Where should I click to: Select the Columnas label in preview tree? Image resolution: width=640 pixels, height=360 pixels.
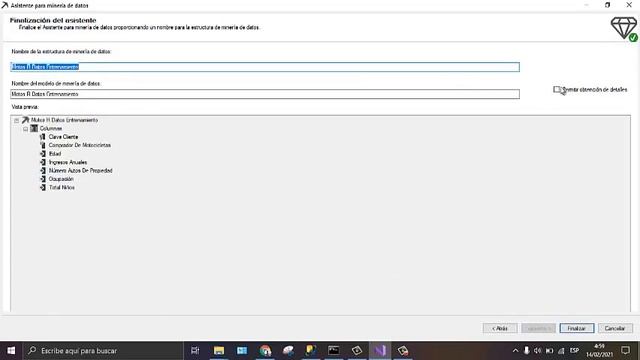point(51,129)
